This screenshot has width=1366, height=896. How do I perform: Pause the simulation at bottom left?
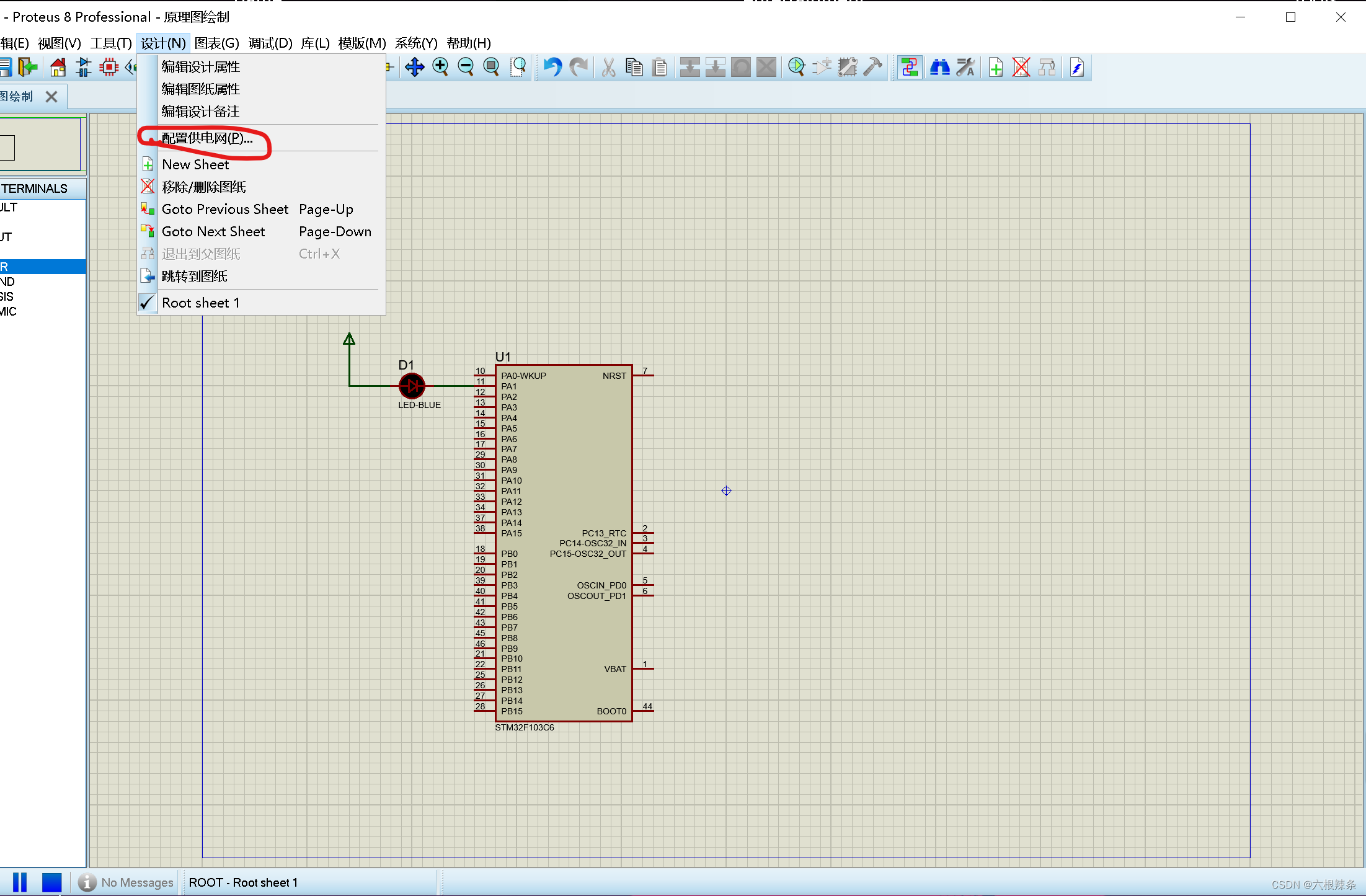click(x=20, y=882)
